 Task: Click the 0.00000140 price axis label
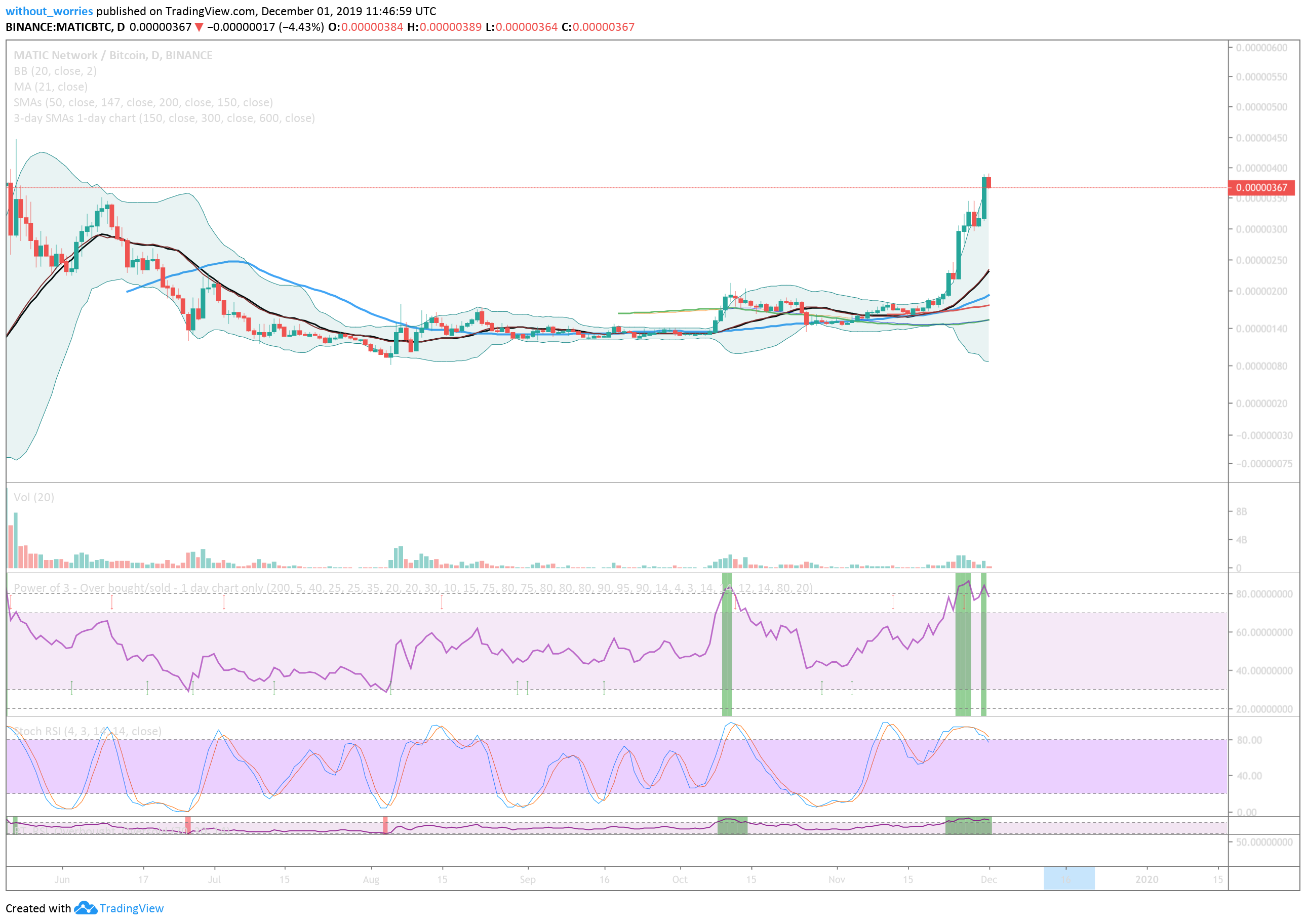point(1261,329)
